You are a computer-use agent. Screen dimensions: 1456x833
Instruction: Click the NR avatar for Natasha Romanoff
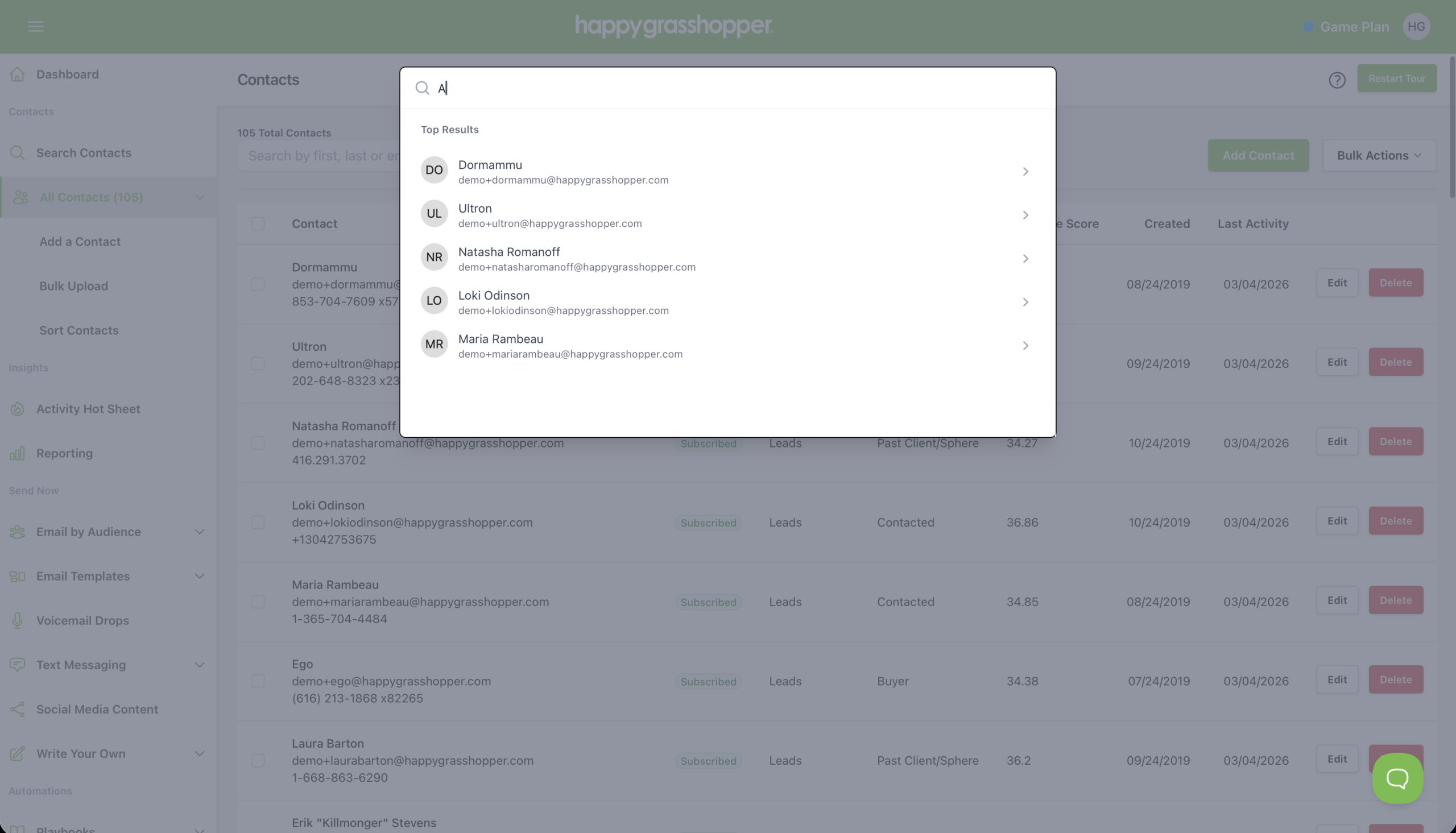[x=433, y=257]
